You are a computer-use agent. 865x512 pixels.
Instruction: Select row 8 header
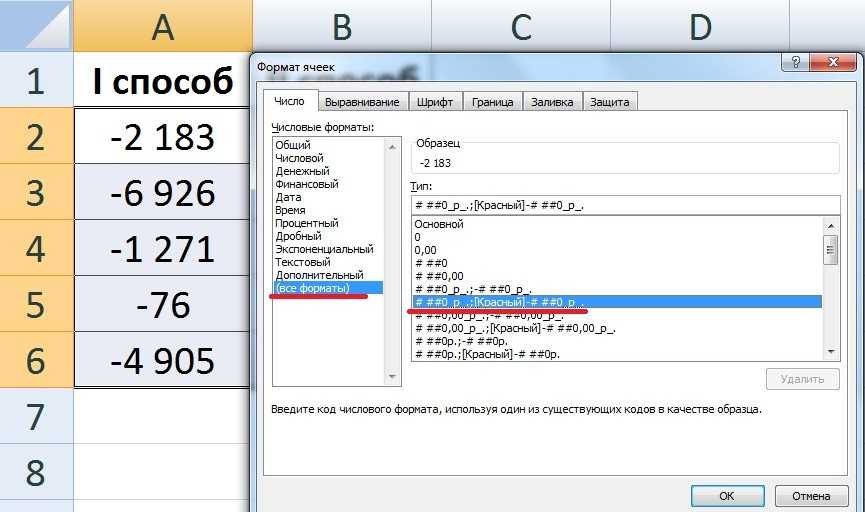pos(36,472)
